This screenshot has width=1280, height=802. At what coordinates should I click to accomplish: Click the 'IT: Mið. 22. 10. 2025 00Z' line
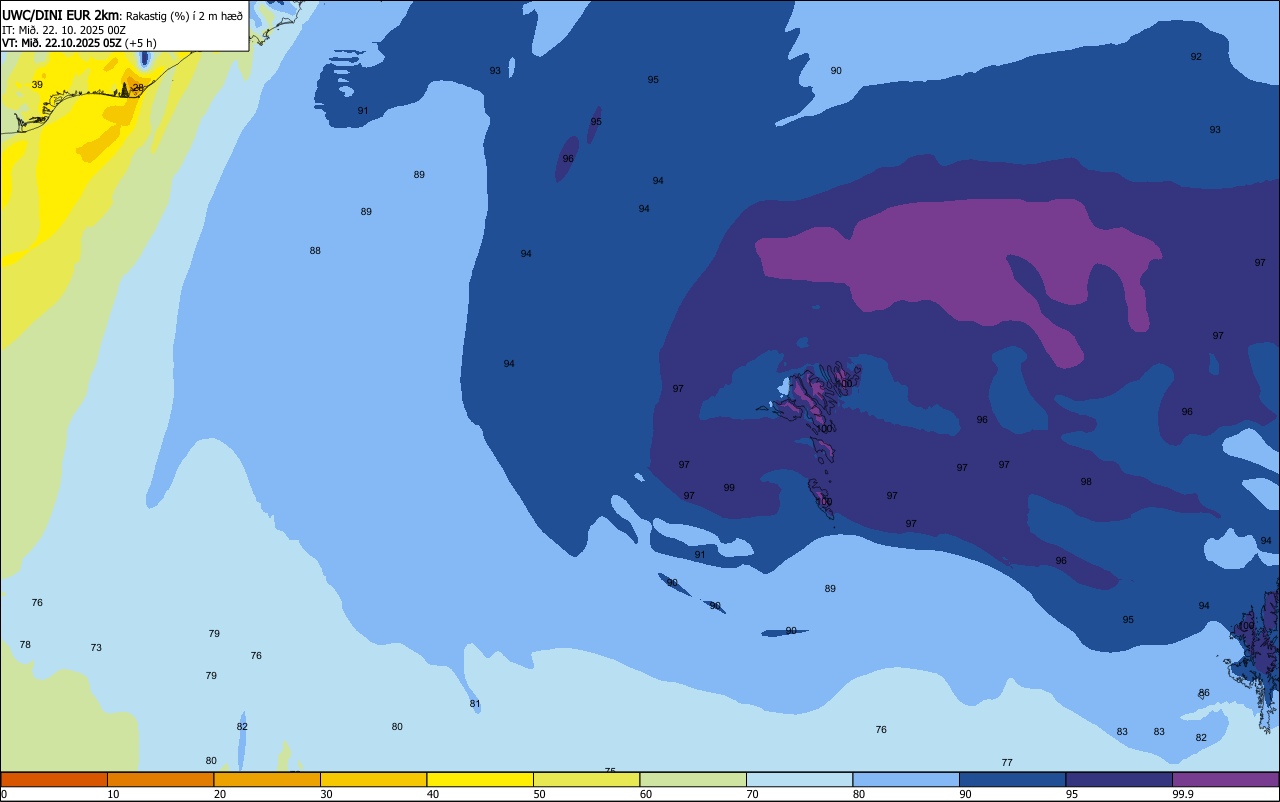[x=64, y=30]
